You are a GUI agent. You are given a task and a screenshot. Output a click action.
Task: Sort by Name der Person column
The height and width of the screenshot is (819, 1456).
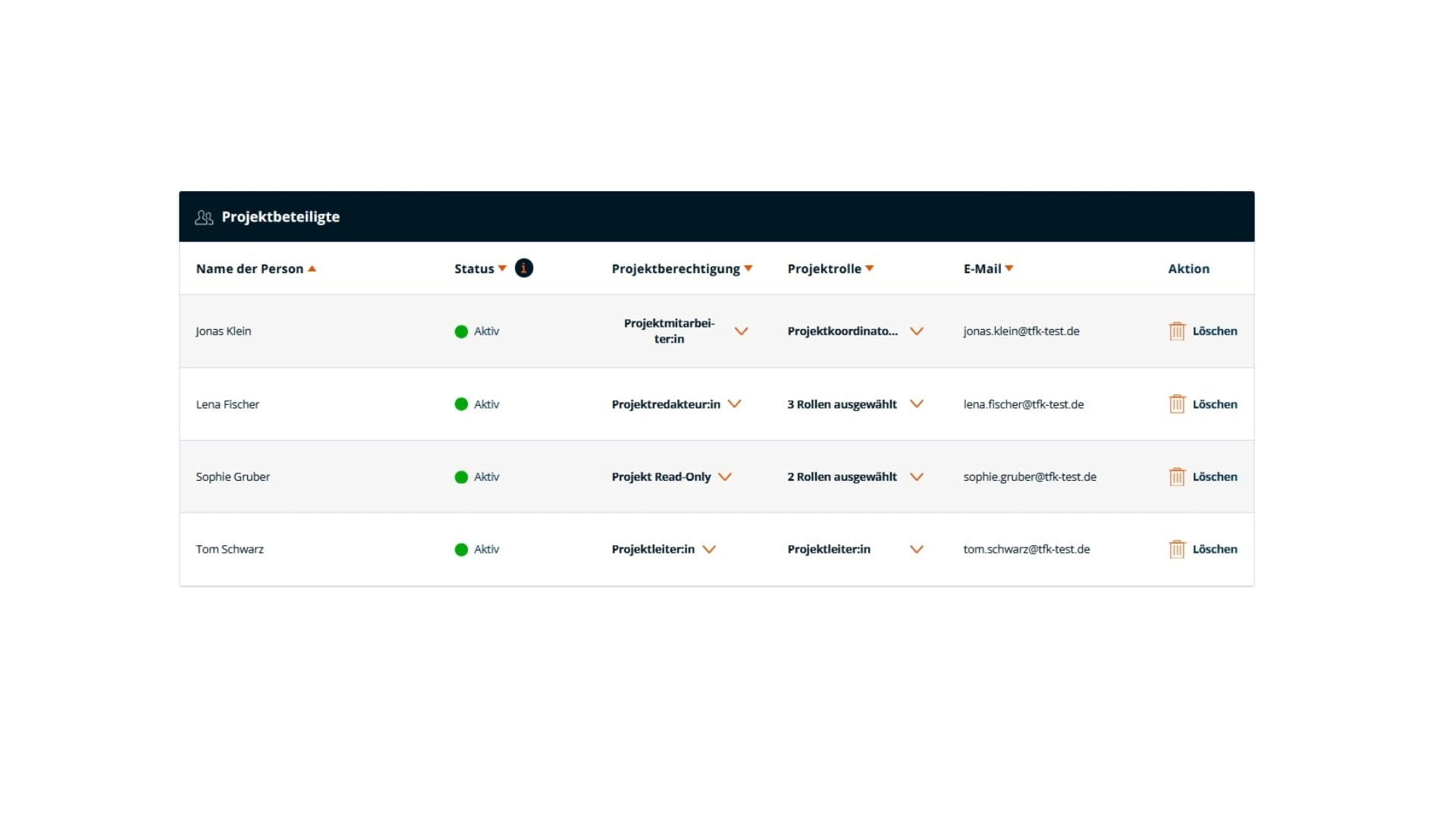click(249, 268)
